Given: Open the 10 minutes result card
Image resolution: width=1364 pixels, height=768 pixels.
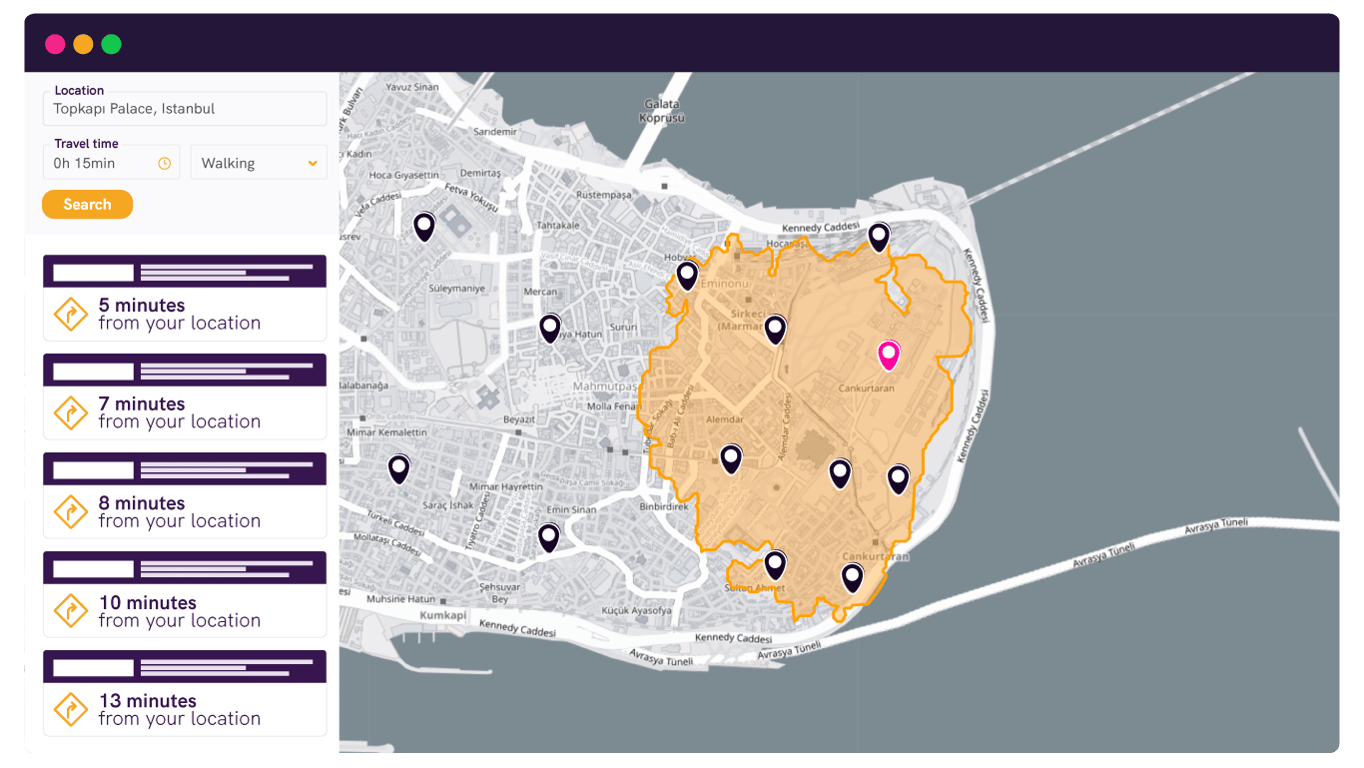Looking at the screenshot, I should pos(185,595).
